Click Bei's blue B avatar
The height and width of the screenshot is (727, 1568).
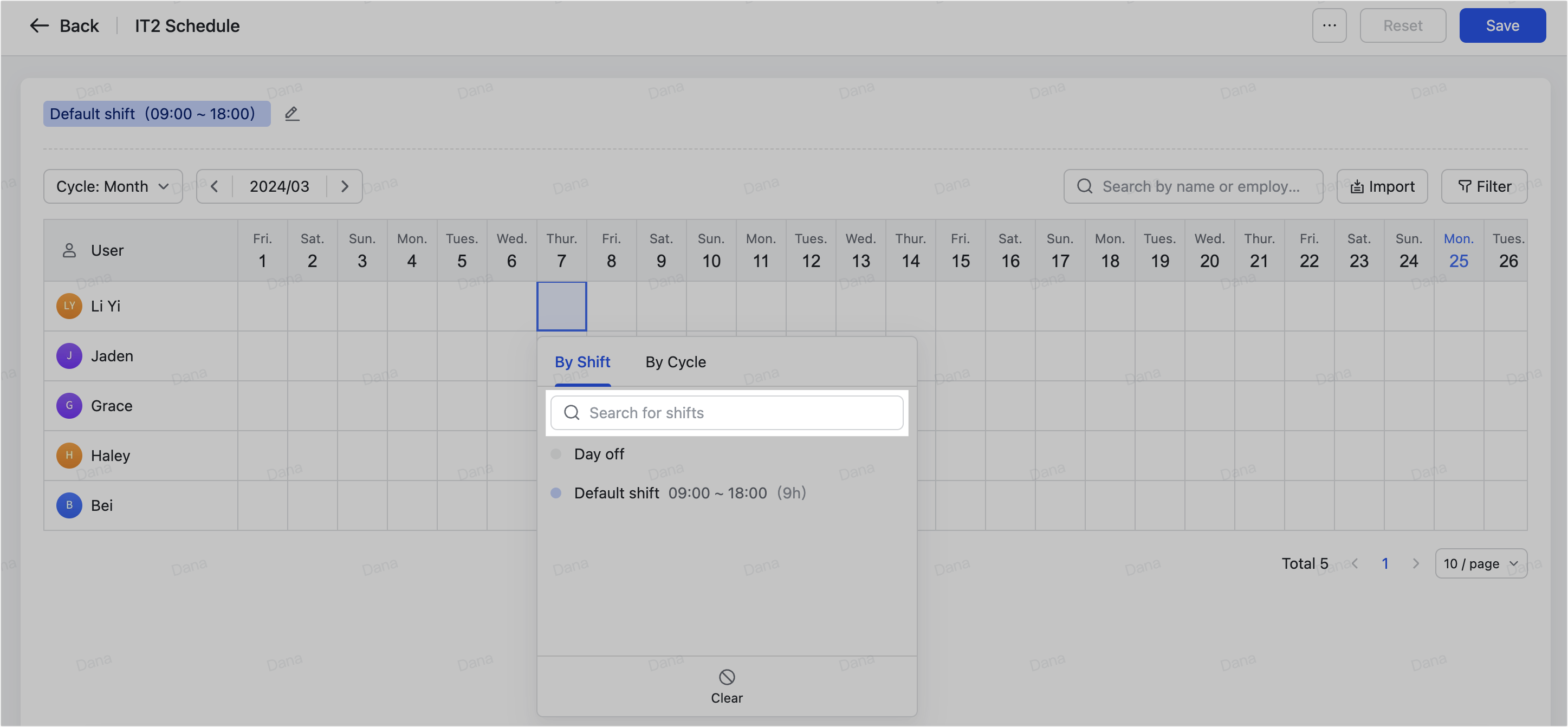[x=69, y=505]
